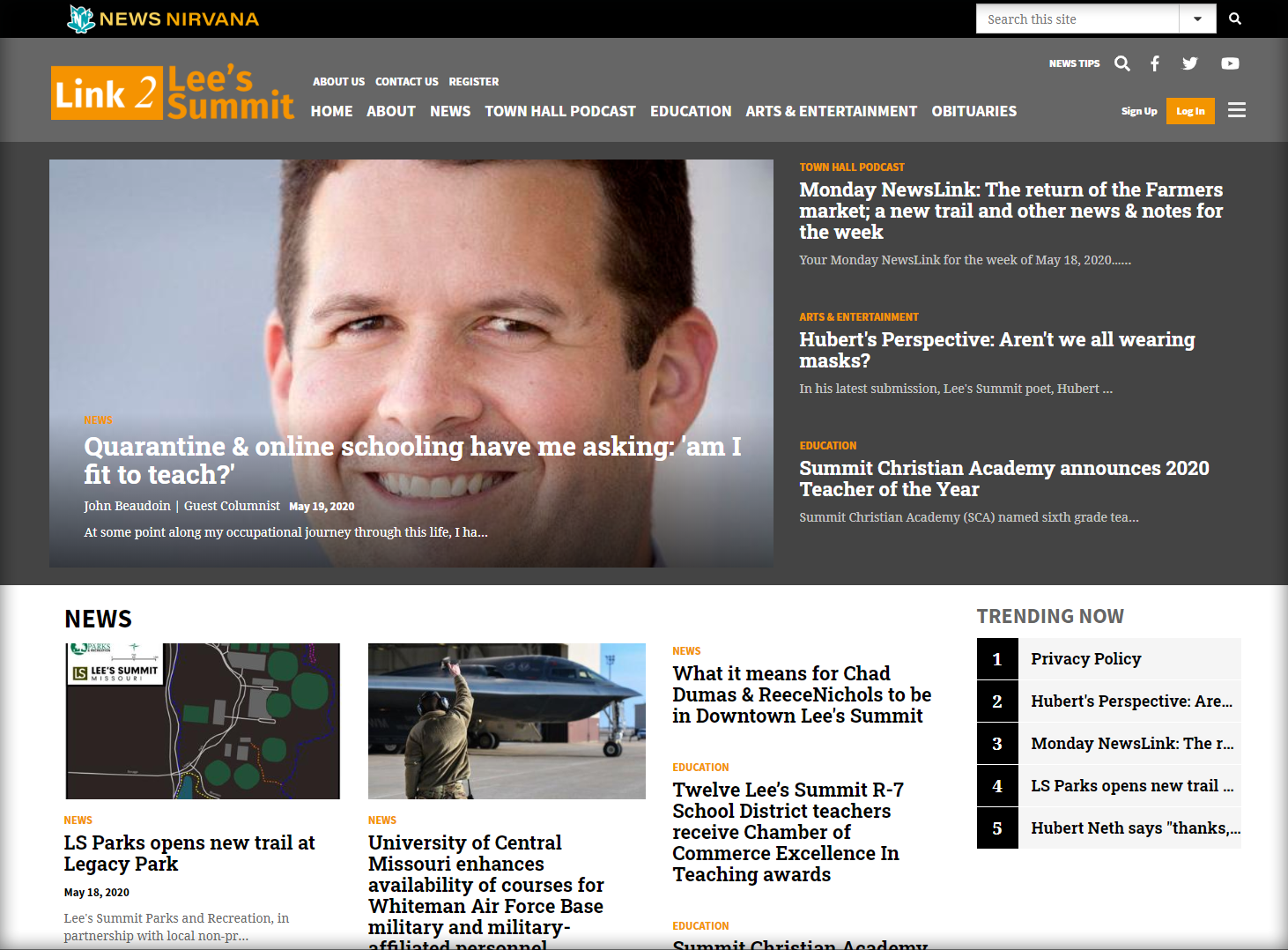Viewport: 1288px width, 950px height.
Task: Open Hubert's Perspective masks headline
Action: pos(997,350)
